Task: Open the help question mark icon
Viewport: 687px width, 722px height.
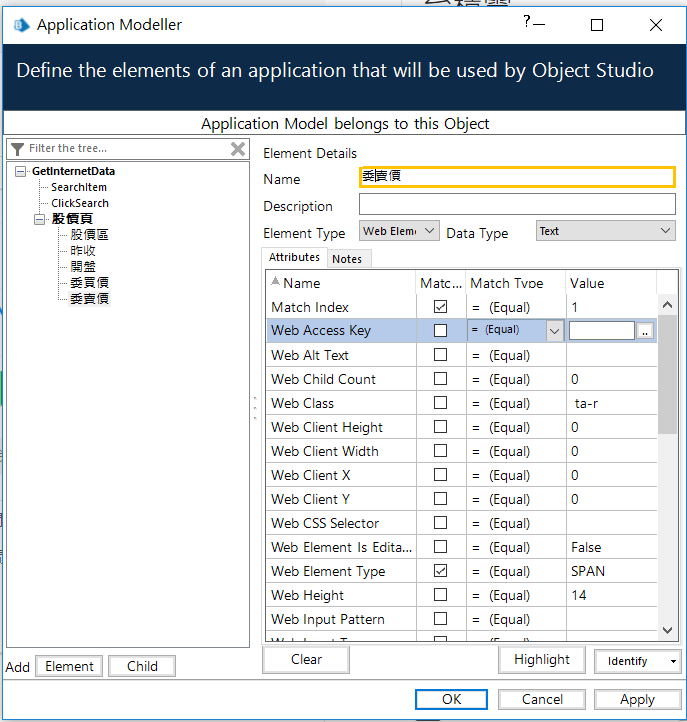Action: [527, 21]
